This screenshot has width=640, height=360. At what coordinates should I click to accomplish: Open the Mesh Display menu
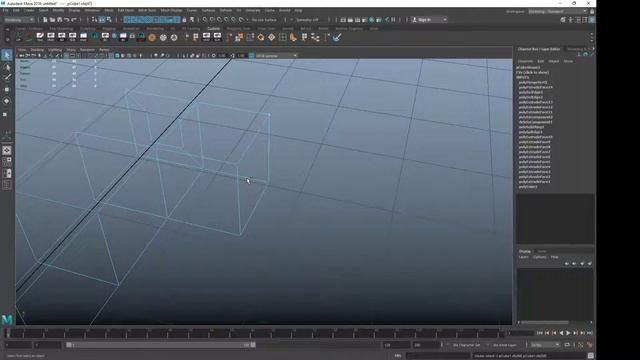point(171,10)
